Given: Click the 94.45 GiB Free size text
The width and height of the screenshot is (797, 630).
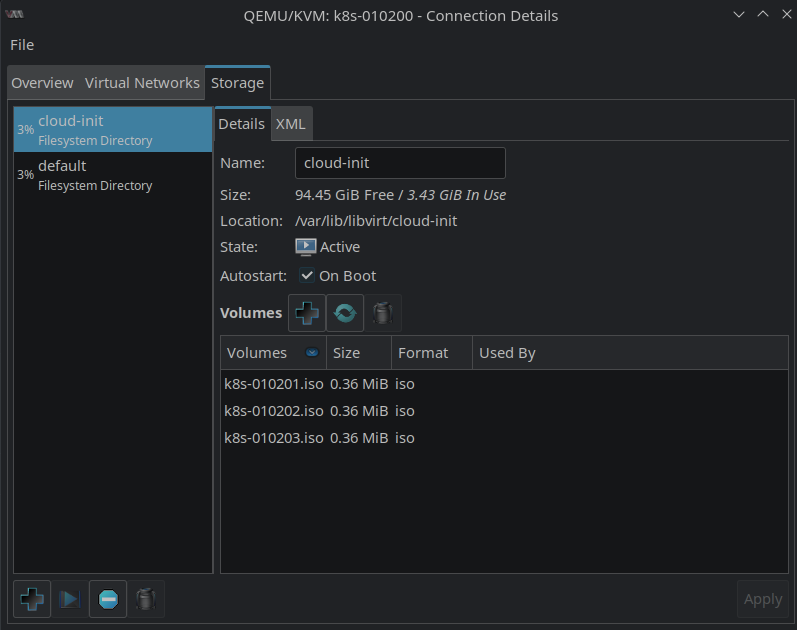Looking at the screenshot, I should pos(344,195).
